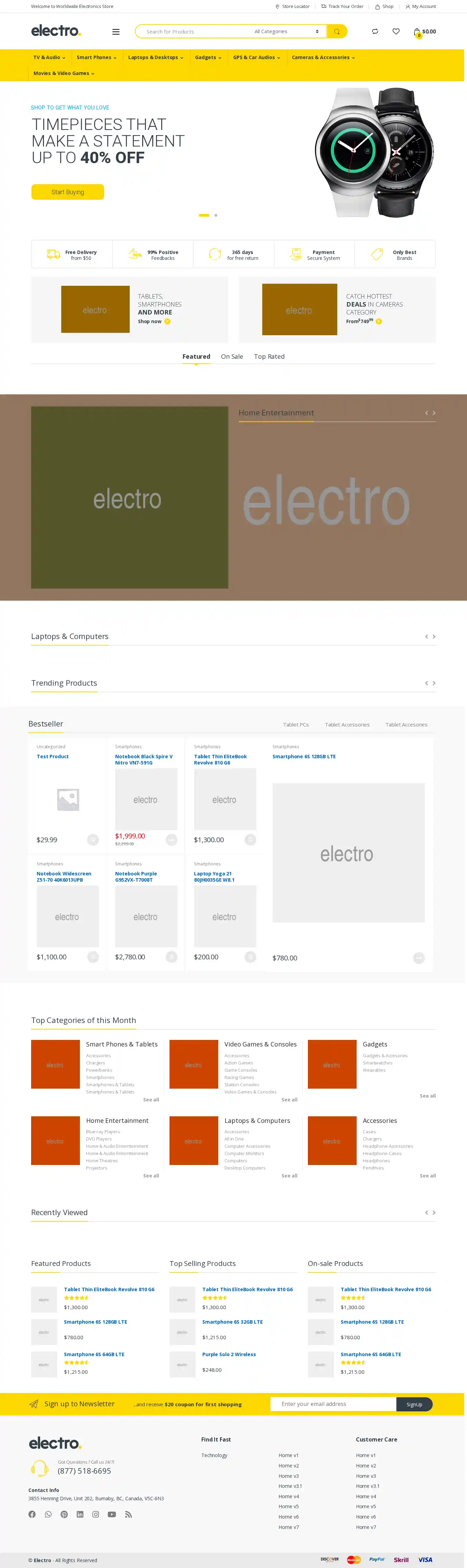
Task: Open the compare products icon in header
Action: [x=375, y=32]
